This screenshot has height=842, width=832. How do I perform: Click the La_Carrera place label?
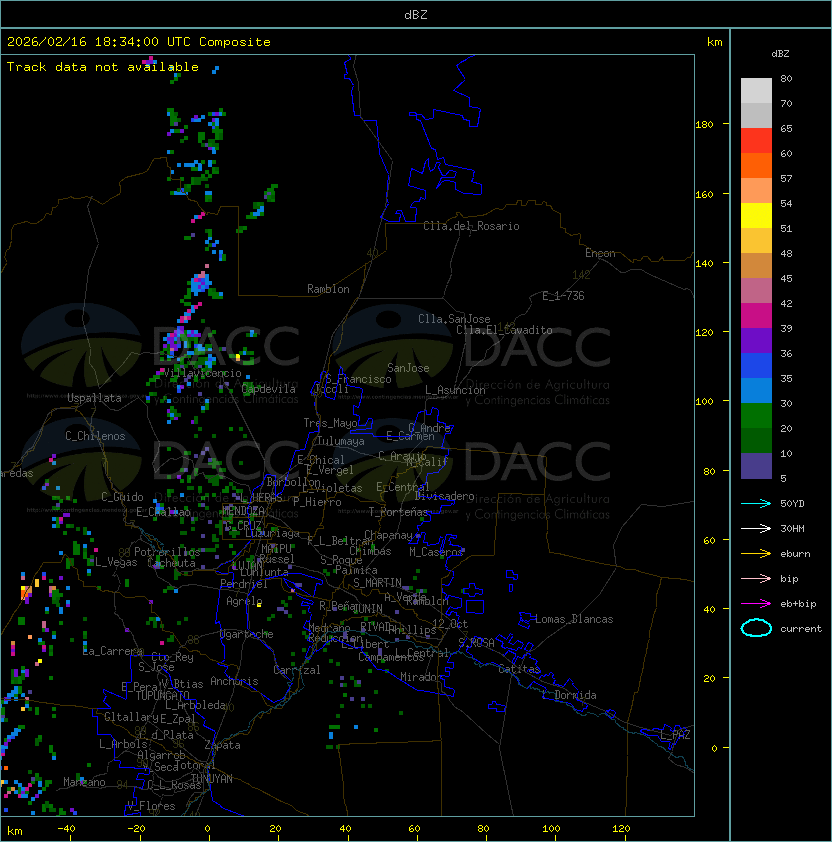112,651
